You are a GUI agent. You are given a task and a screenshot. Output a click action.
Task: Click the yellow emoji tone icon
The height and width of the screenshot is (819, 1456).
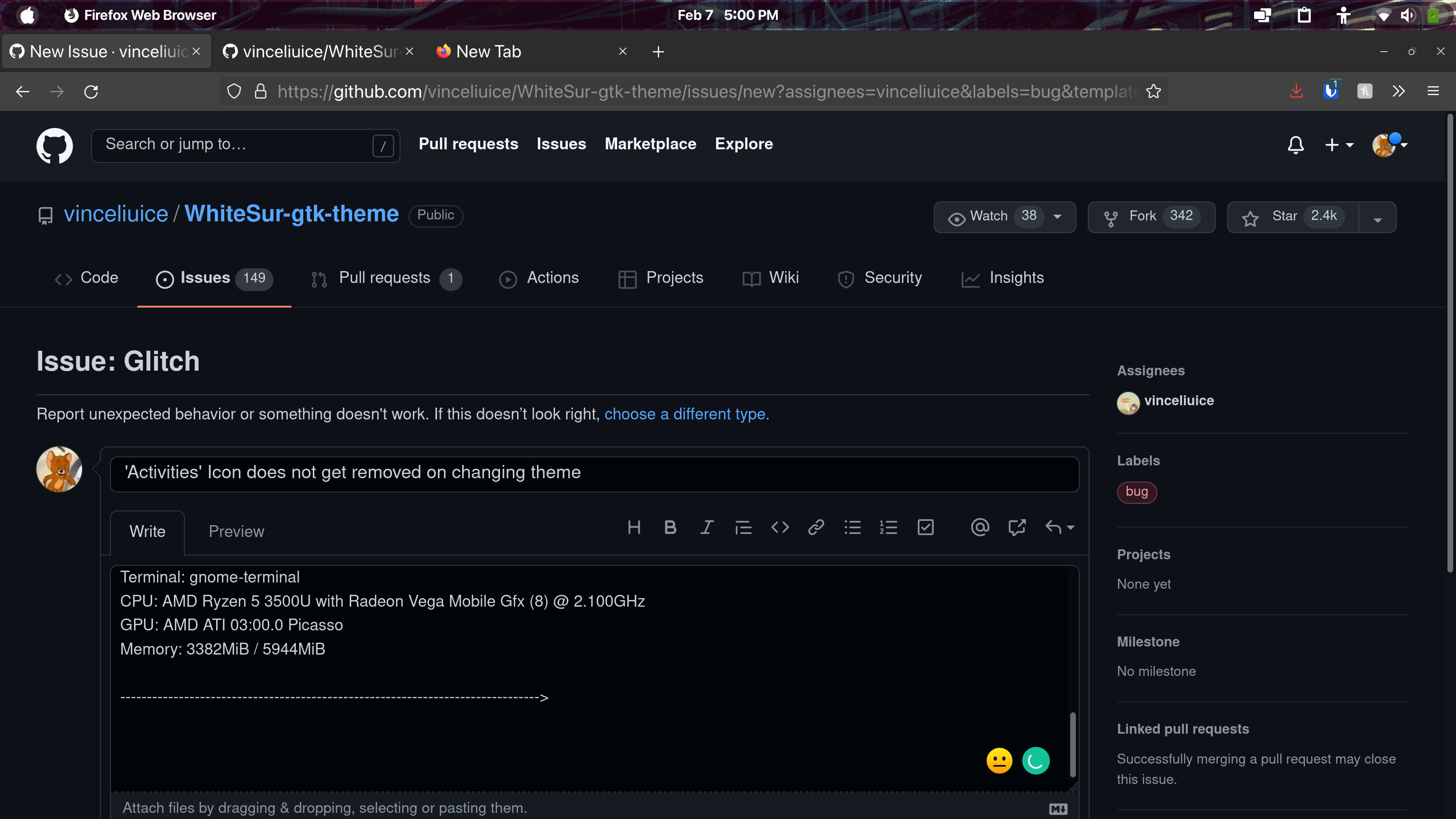click(x=999, y=760)
